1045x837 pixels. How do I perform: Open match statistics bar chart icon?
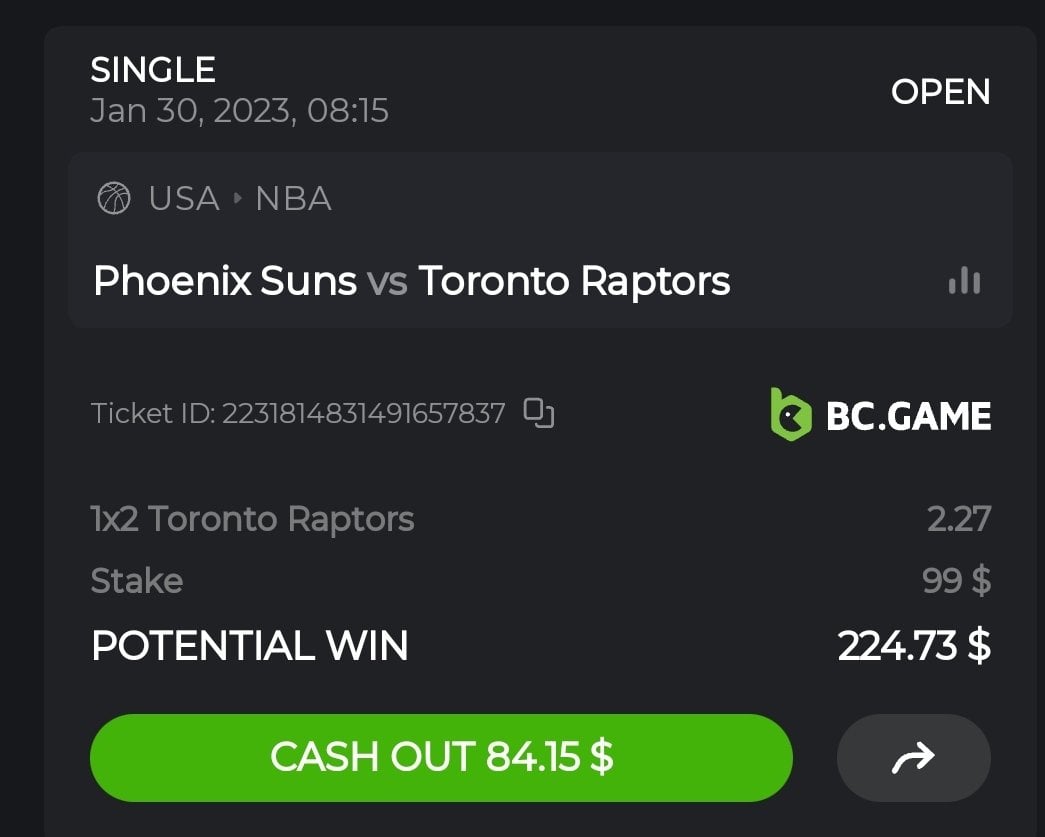coord(964,281)
